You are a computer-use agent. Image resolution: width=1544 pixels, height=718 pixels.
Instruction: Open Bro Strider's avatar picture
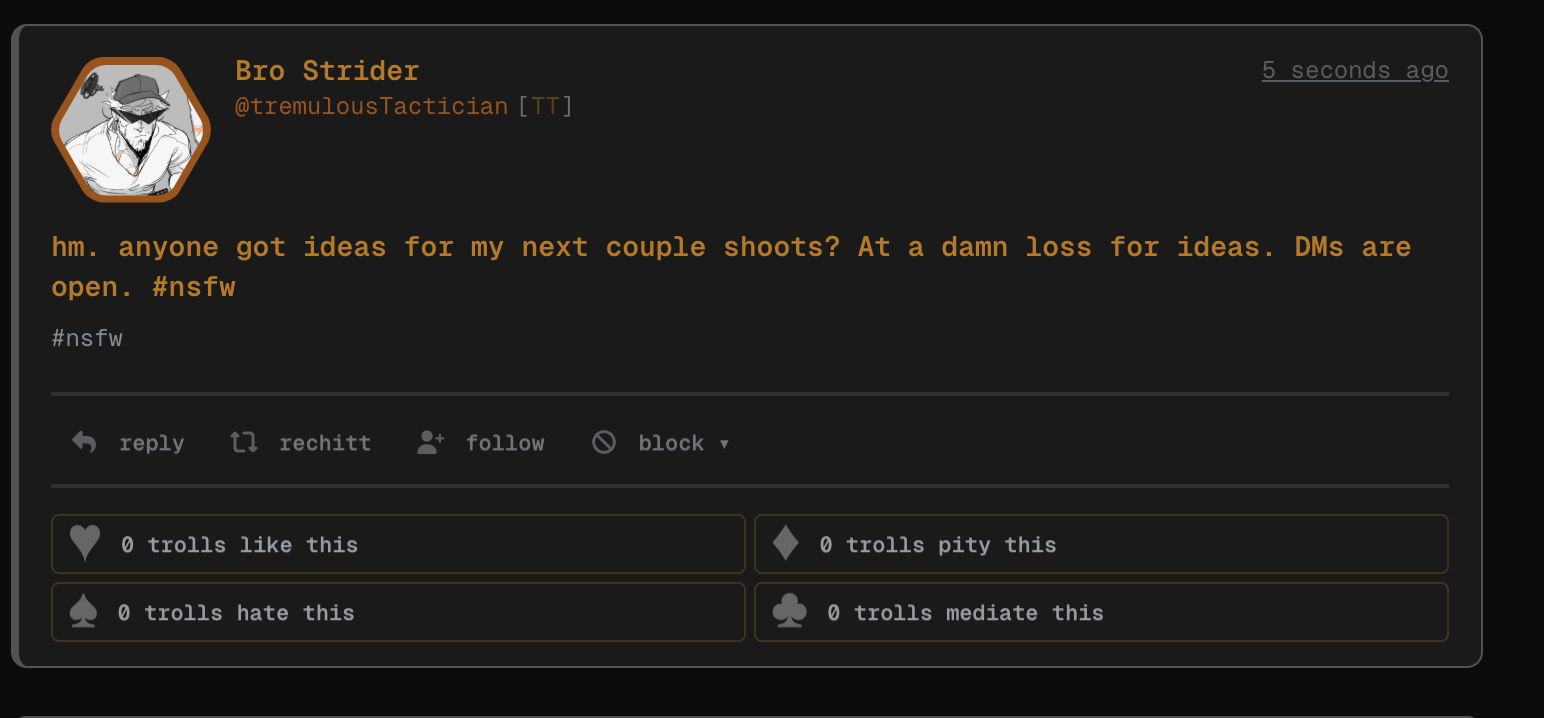click(x=130, y=130)
